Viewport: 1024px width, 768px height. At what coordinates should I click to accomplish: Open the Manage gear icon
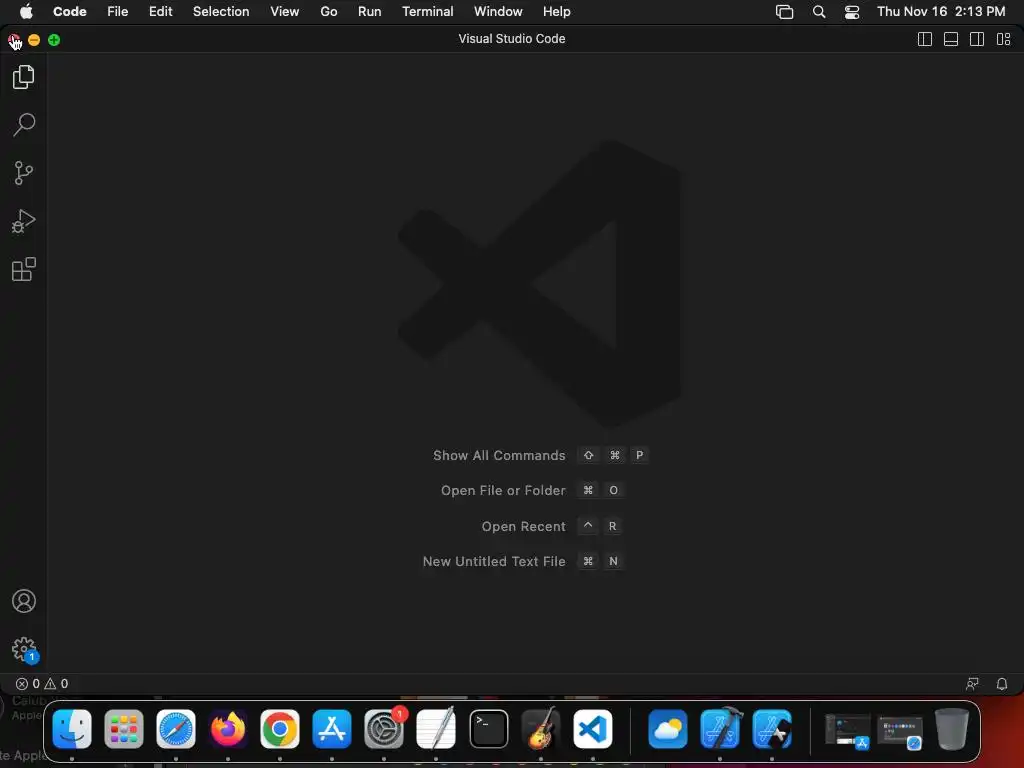click(24, 649)
